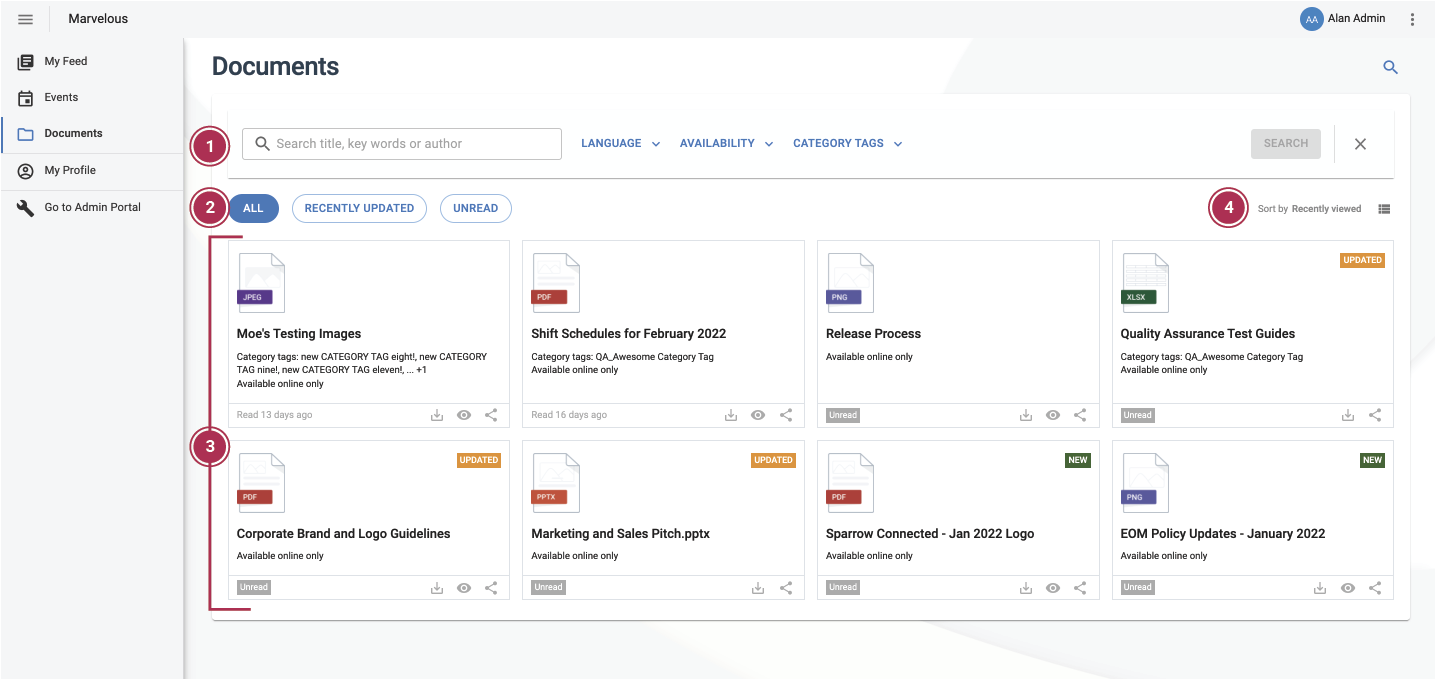Select the ALL filter chip
This screenshot has width=1435, height=679.
point(253,208)
